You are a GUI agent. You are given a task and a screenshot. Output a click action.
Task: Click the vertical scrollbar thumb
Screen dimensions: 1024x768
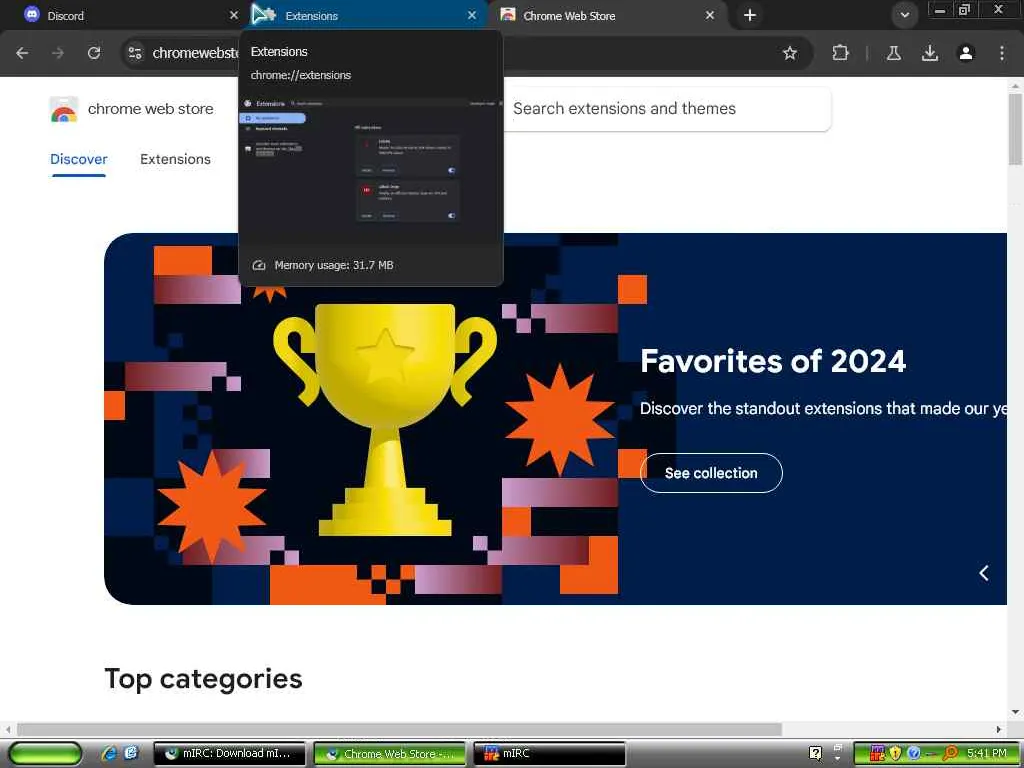click(1015, 129)
